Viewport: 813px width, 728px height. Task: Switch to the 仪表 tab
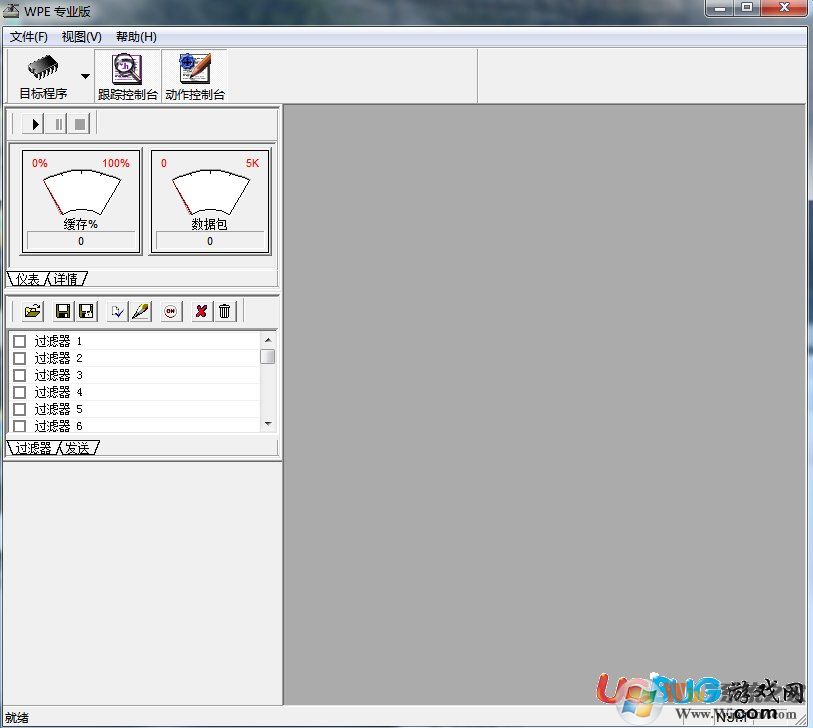tap(27, 279)
